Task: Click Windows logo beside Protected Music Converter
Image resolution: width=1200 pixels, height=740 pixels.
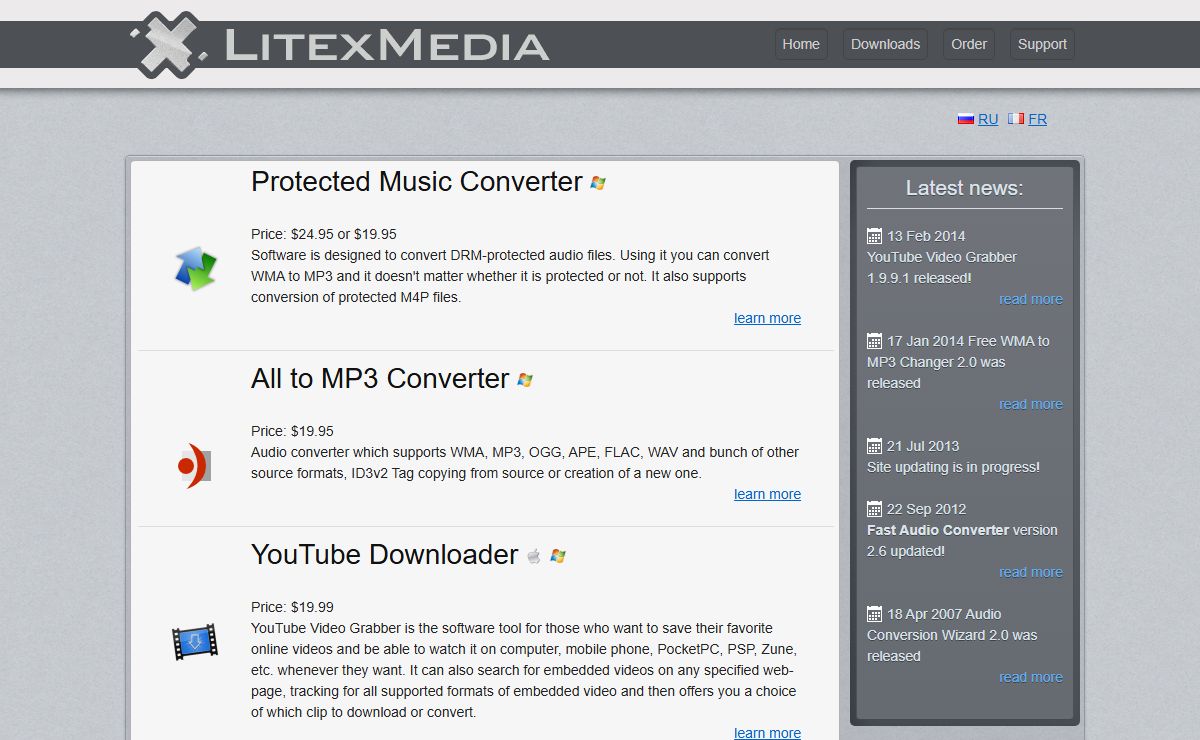Action: (598, 183)
